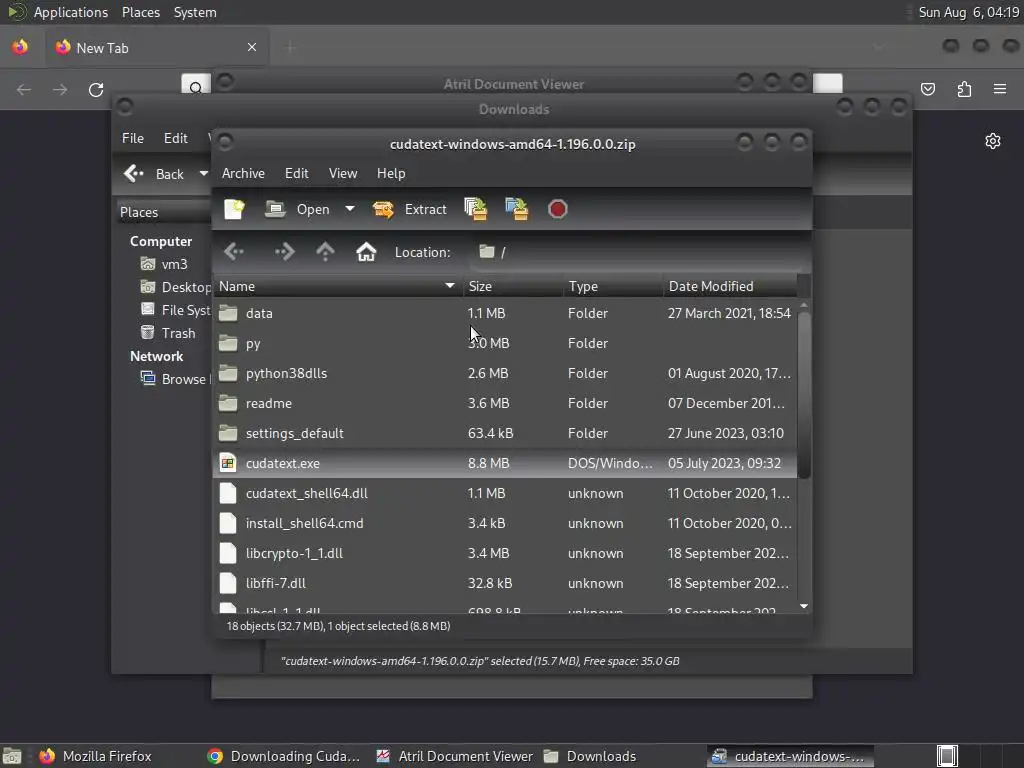Image resolution: width=1024 pixels, height=768 pixels.
Task: Expand Back history dropdown in Downloads window
Action: (x=203, y=174)
